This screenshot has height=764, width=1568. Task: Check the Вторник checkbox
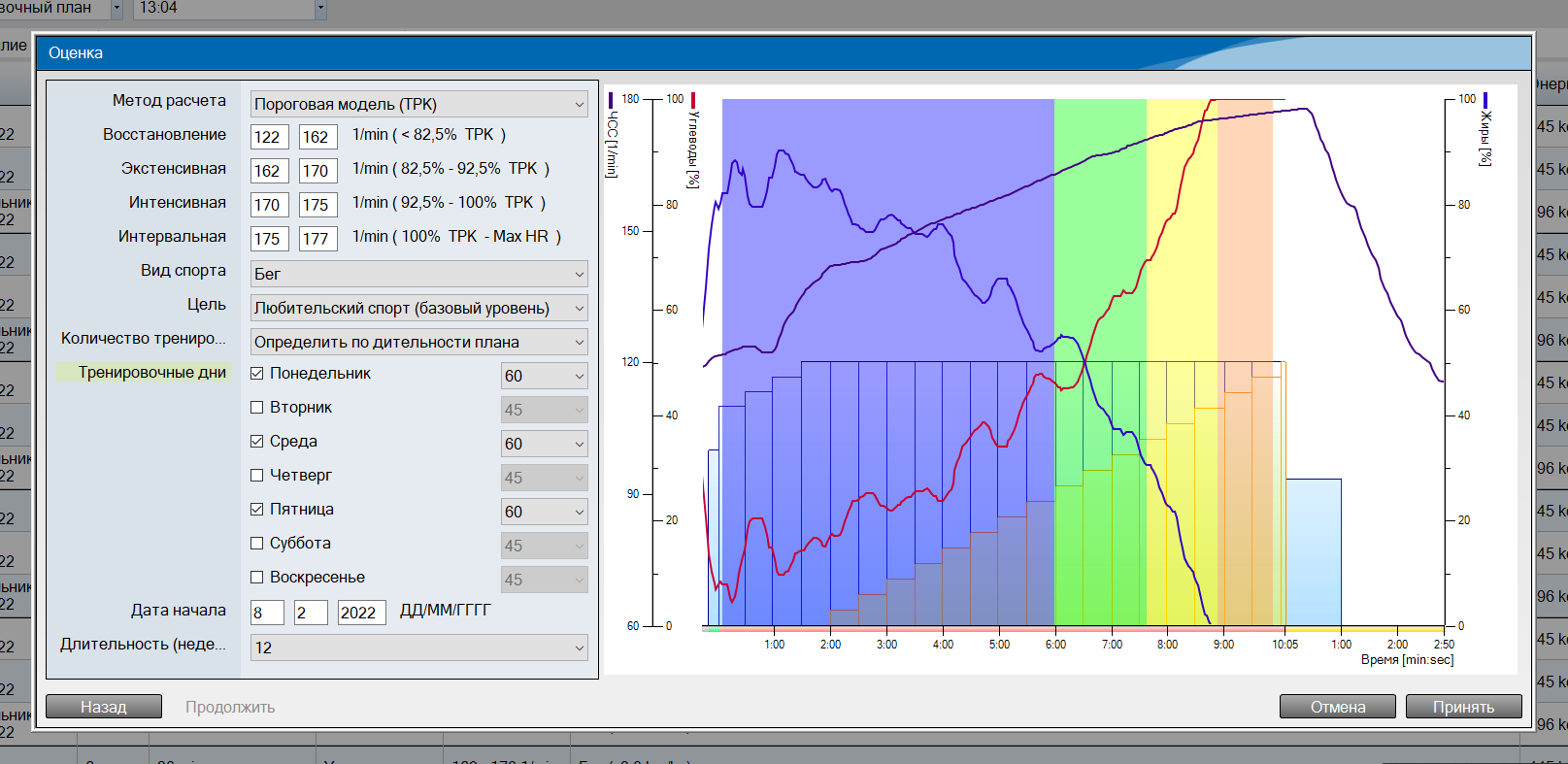point(257,408)
